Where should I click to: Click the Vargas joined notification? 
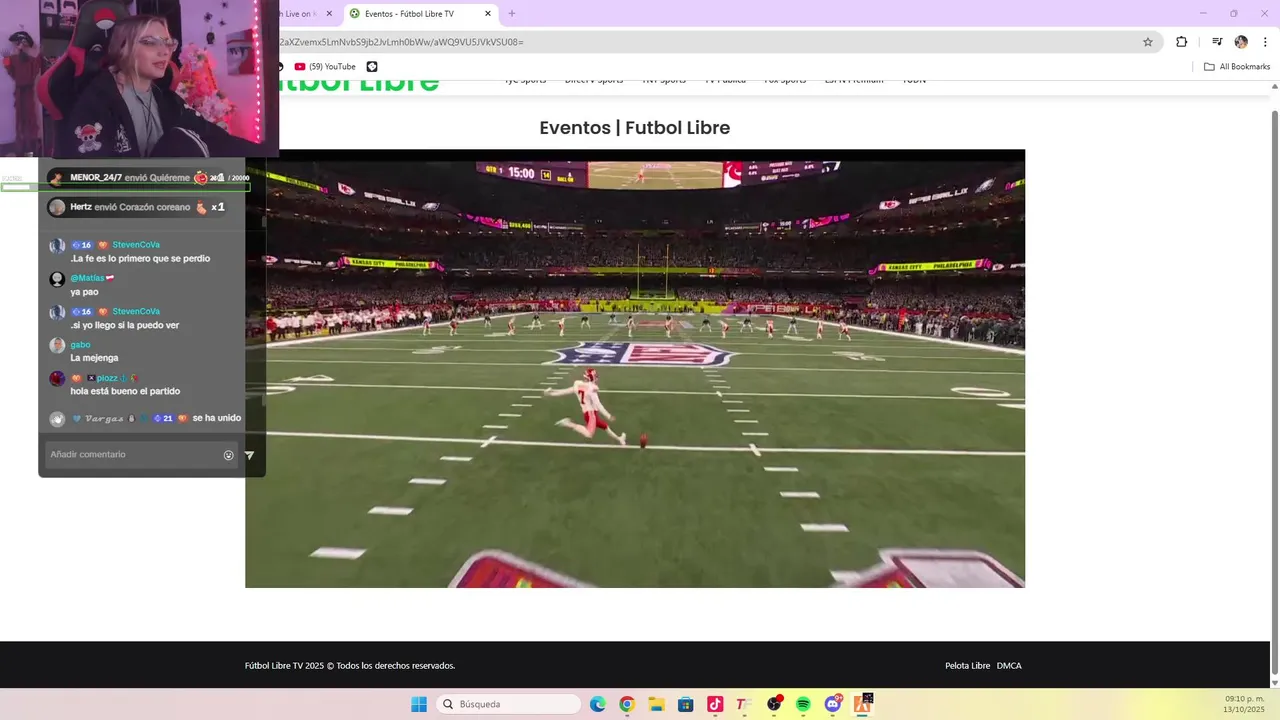click(x=145, y=418)
